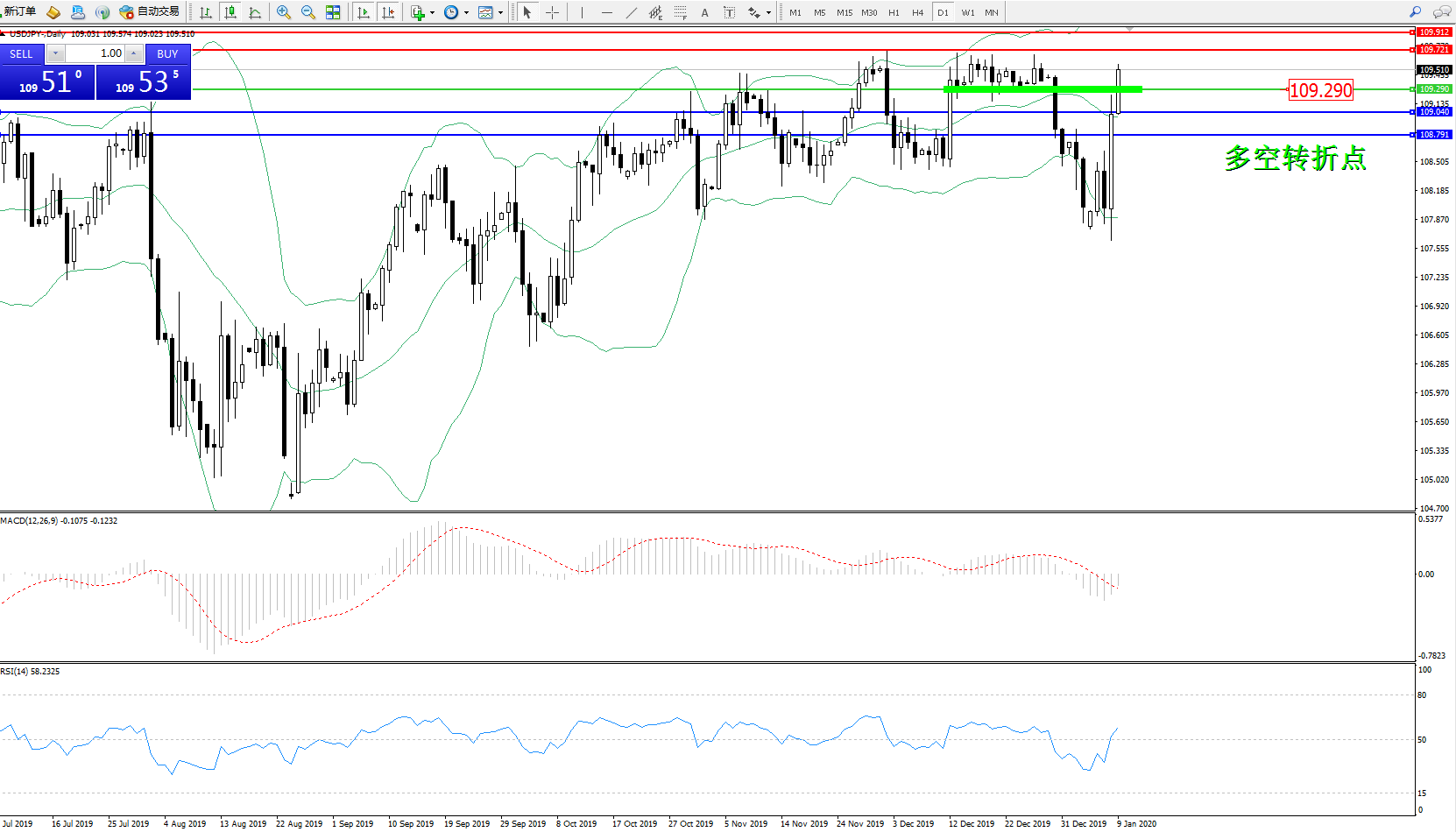Open the search magnifier in top right

[x=1415, y=12]
